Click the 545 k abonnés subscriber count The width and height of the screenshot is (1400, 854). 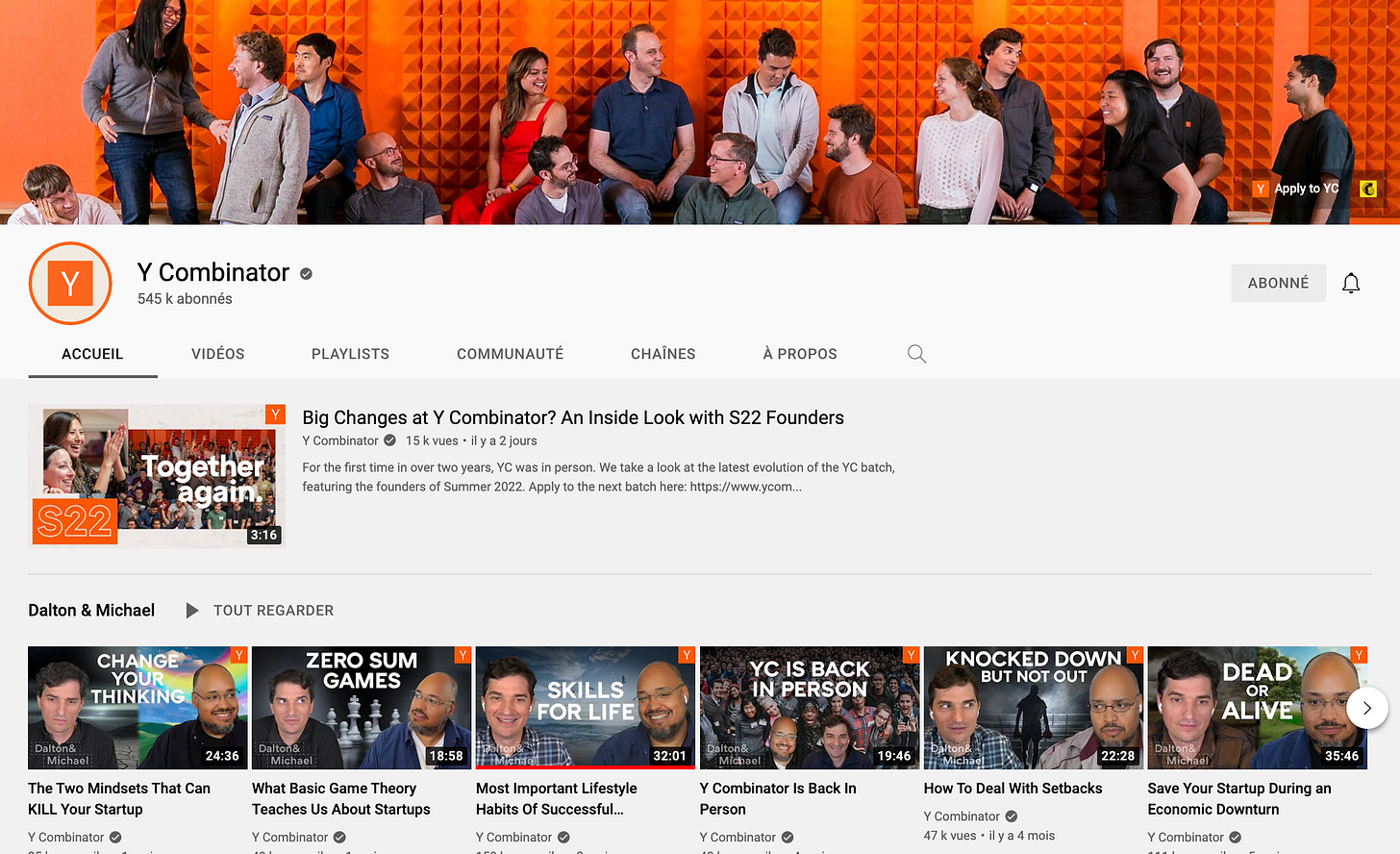pos(185,299)
